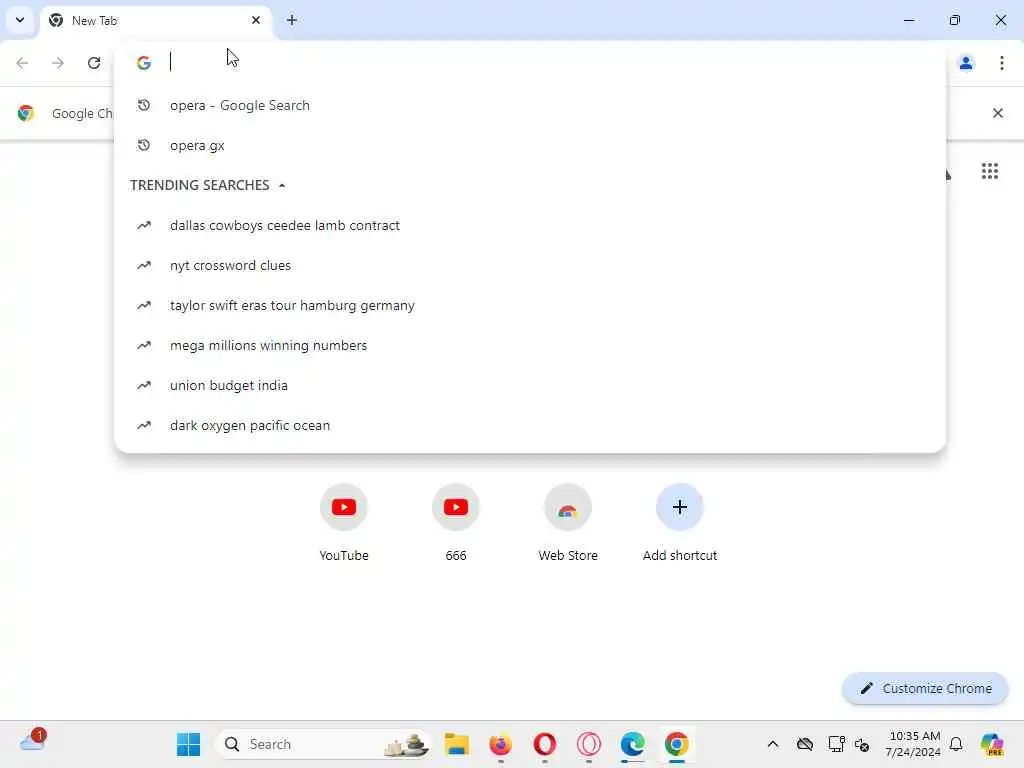Image resolution: width=1024 pixels, height=768 pixels.
Task: Click the network display tray icon
Action: 836,744
